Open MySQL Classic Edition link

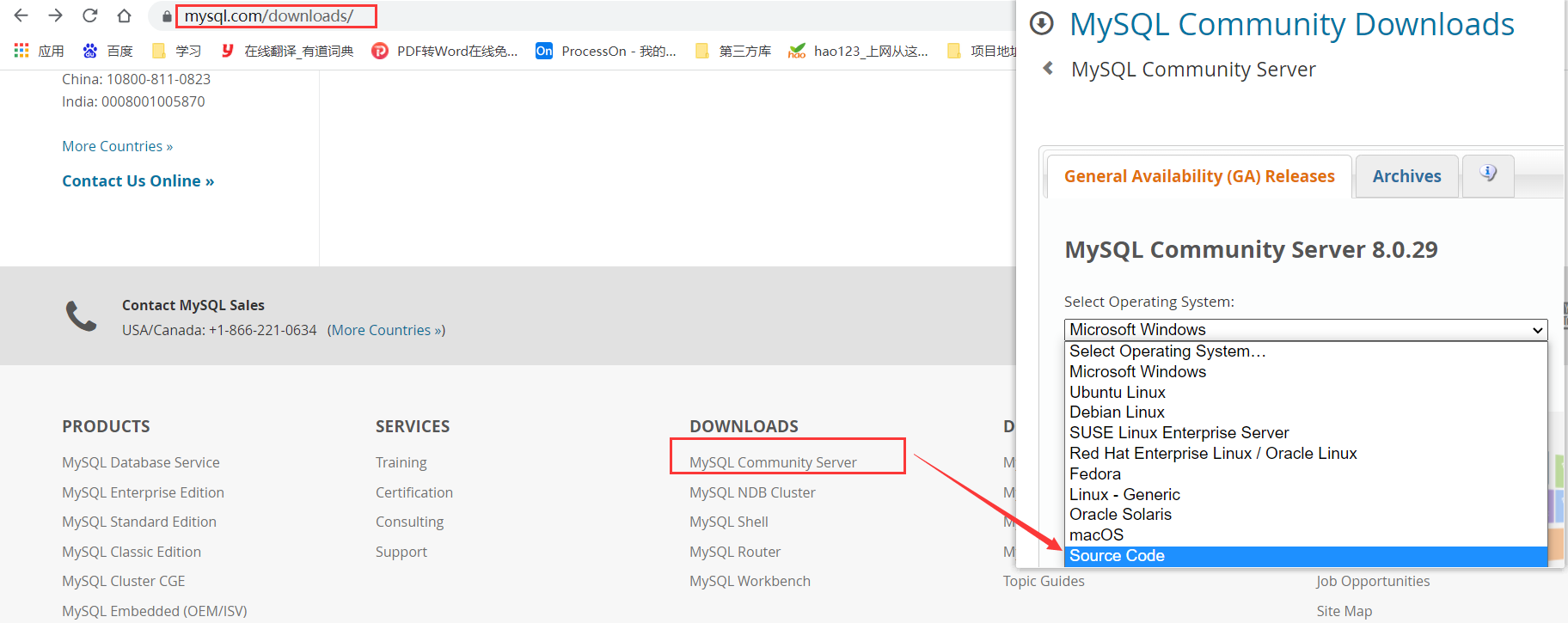point(132,552)
